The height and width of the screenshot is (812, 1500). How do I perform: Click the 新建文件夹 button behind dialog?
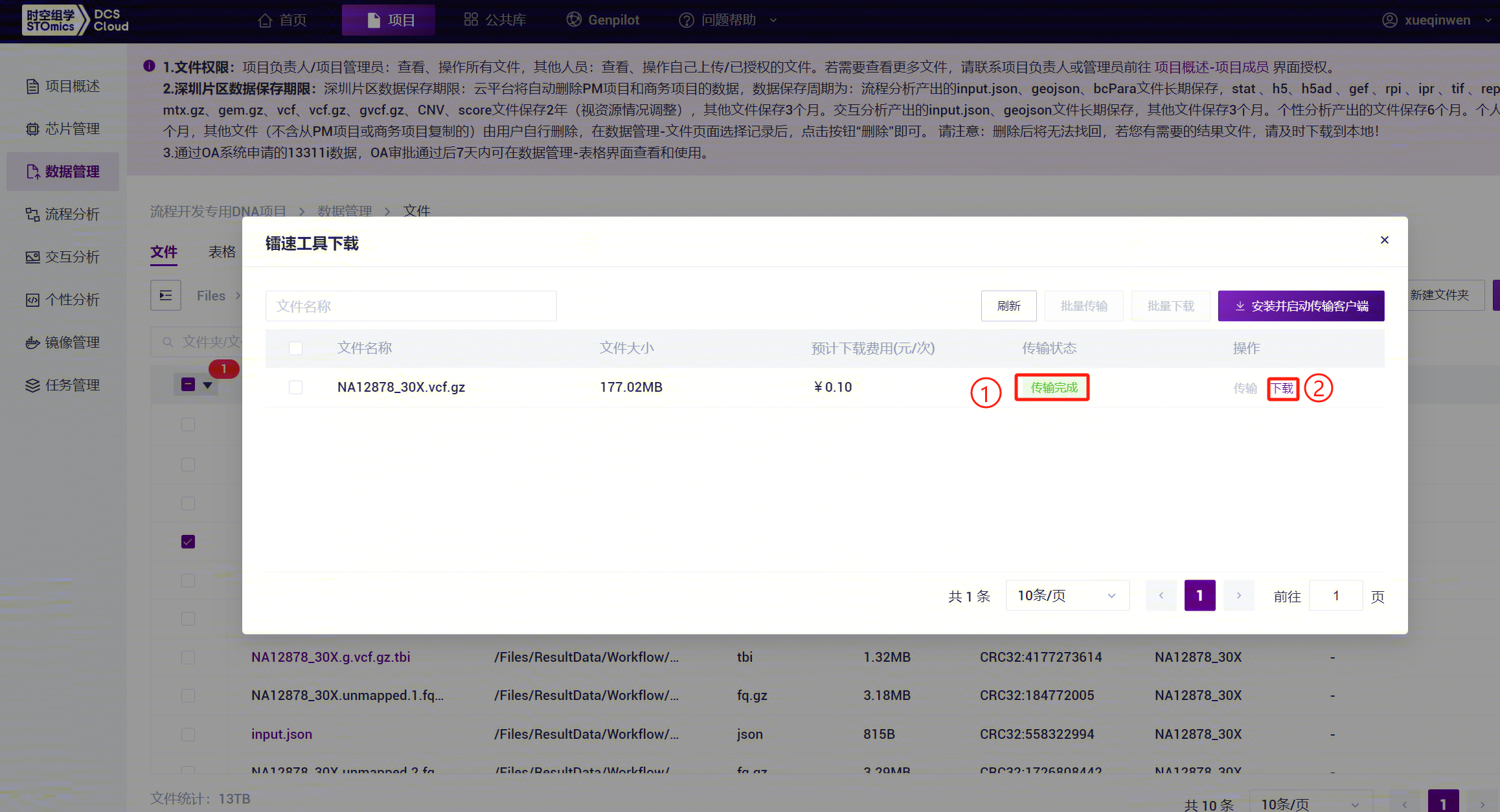[x=1445, y=295]
